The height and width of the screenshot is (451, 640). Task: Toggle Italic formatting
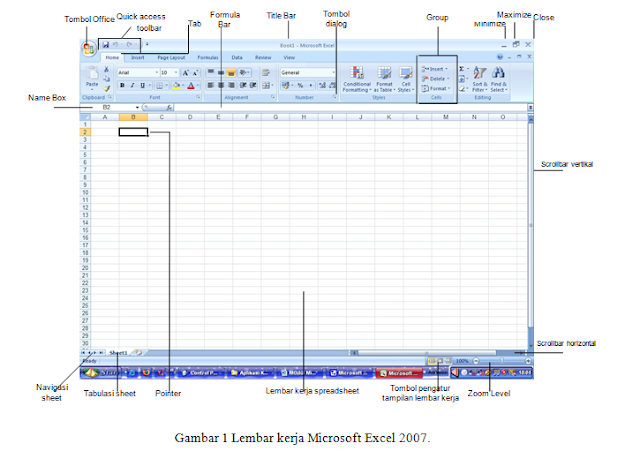click(132, 85)
